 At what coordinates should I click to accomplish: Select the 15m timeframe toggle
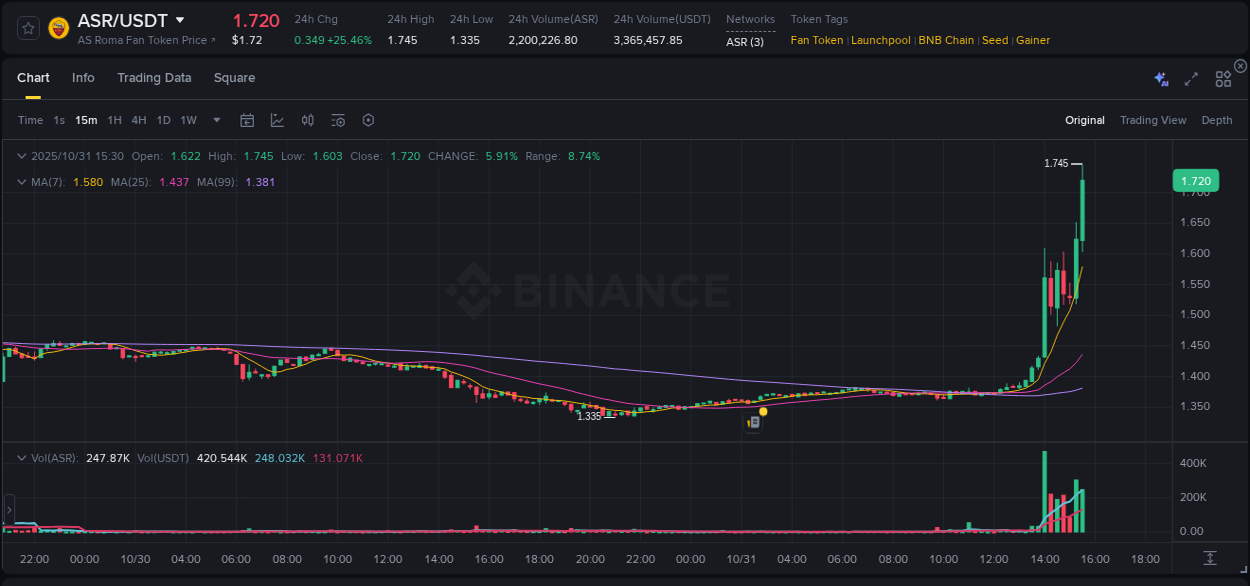pyautogui.click(x=86, y=120)
